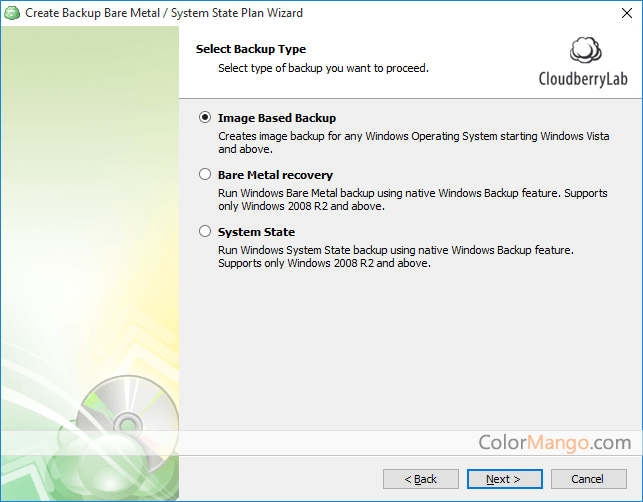Go back with the Back button
The width and height of the screenshot is (643, 502).
420,479
